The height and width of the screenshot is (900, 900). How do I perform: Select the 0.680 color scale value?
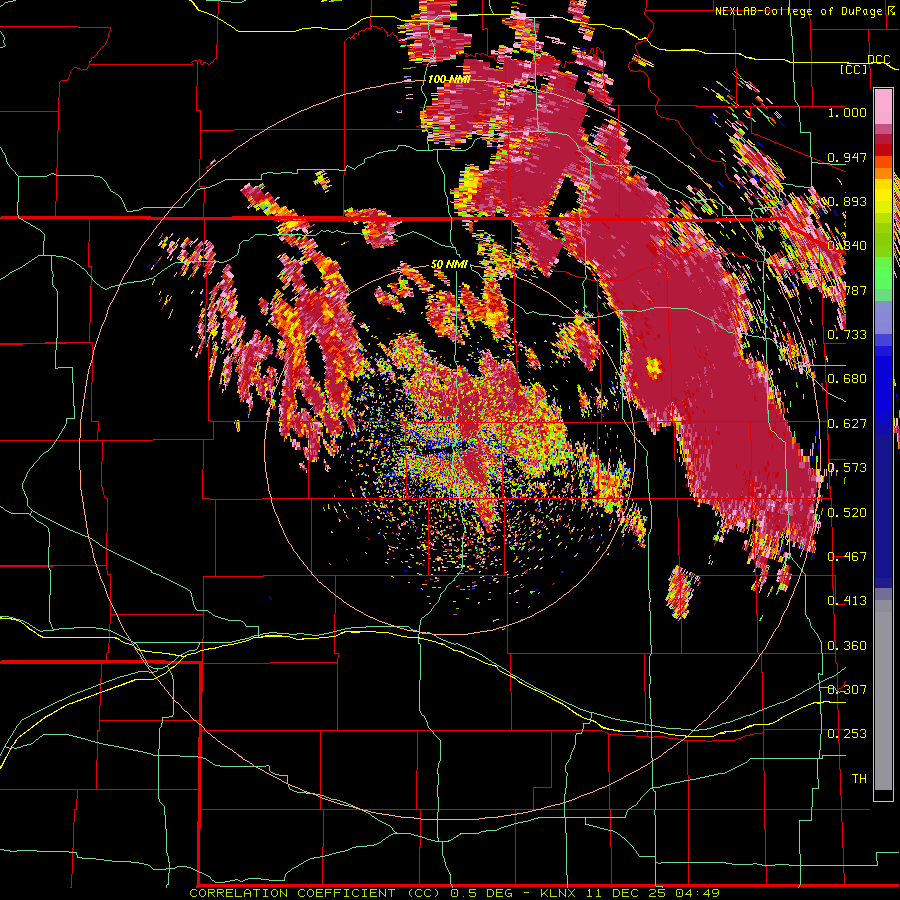point(847,379)
